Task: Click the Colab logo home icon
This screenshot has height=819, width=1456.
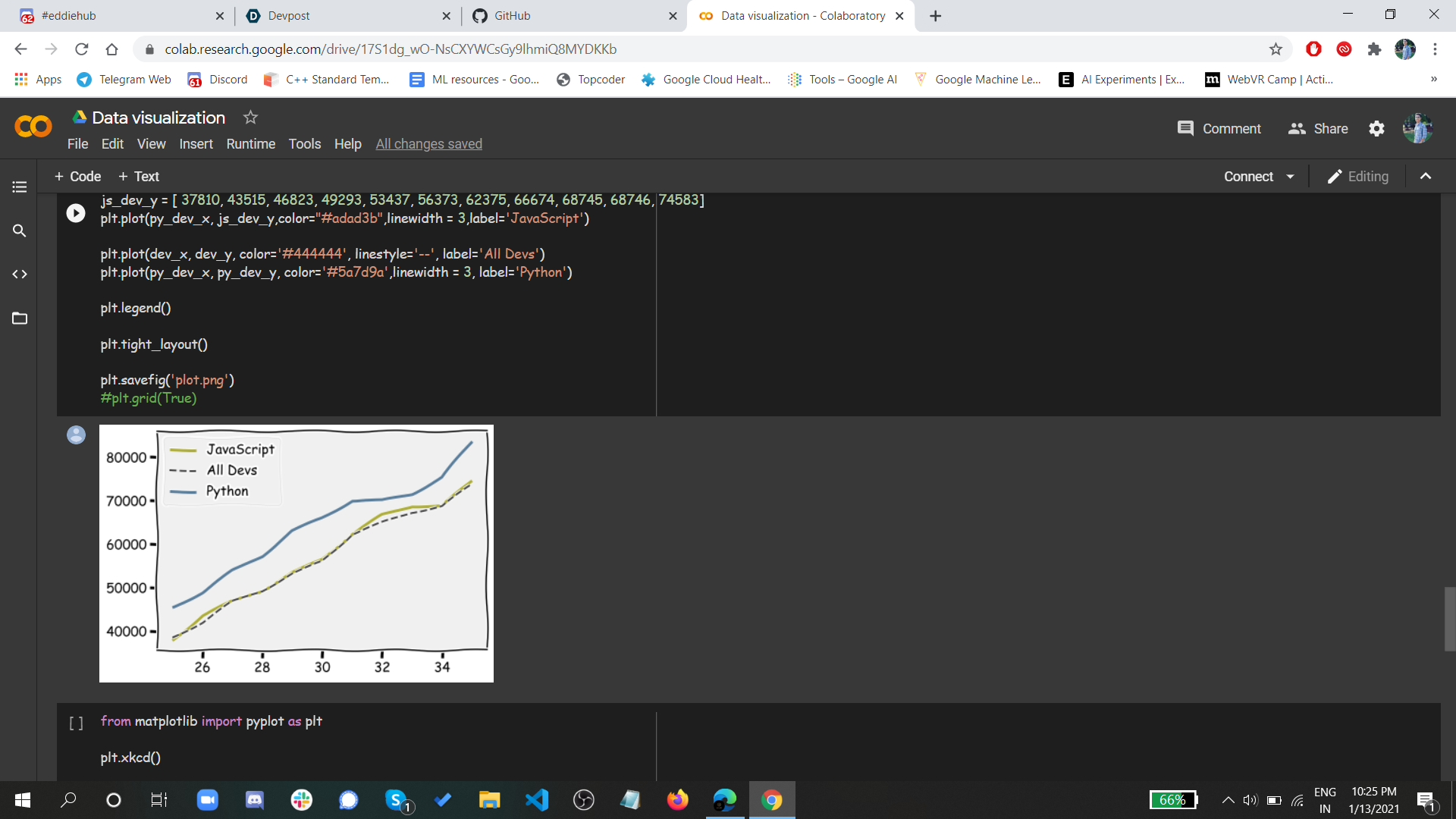Action: (x=33, y=127)
